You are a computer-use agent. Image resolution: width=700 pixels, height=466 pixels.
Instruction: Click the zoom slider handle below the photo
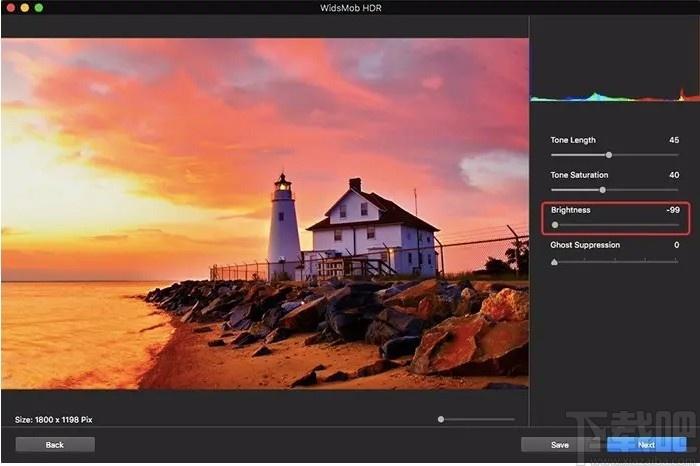(x=441, y=419)
